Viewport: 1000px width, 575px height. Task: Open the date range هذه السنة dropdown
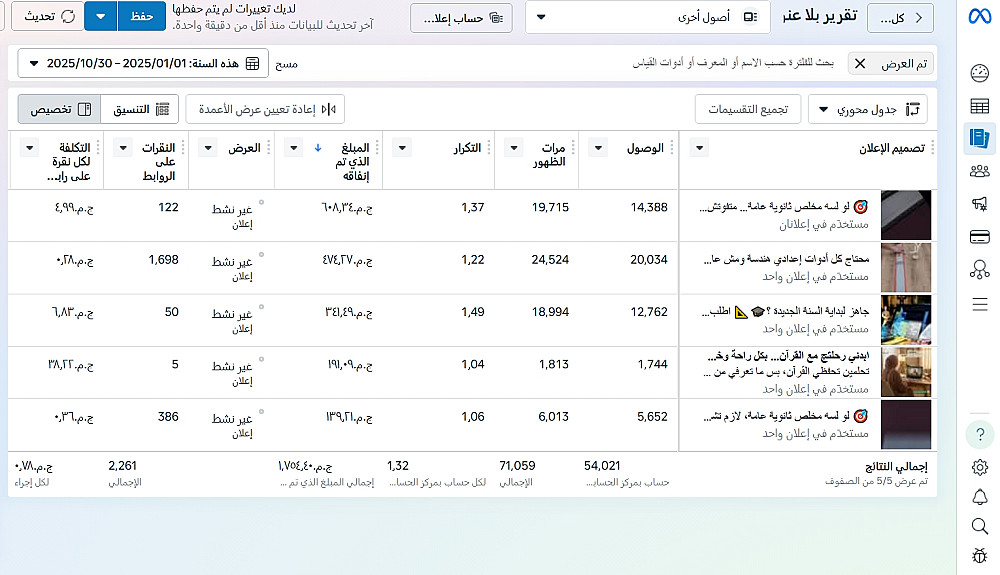coord(143,63)
